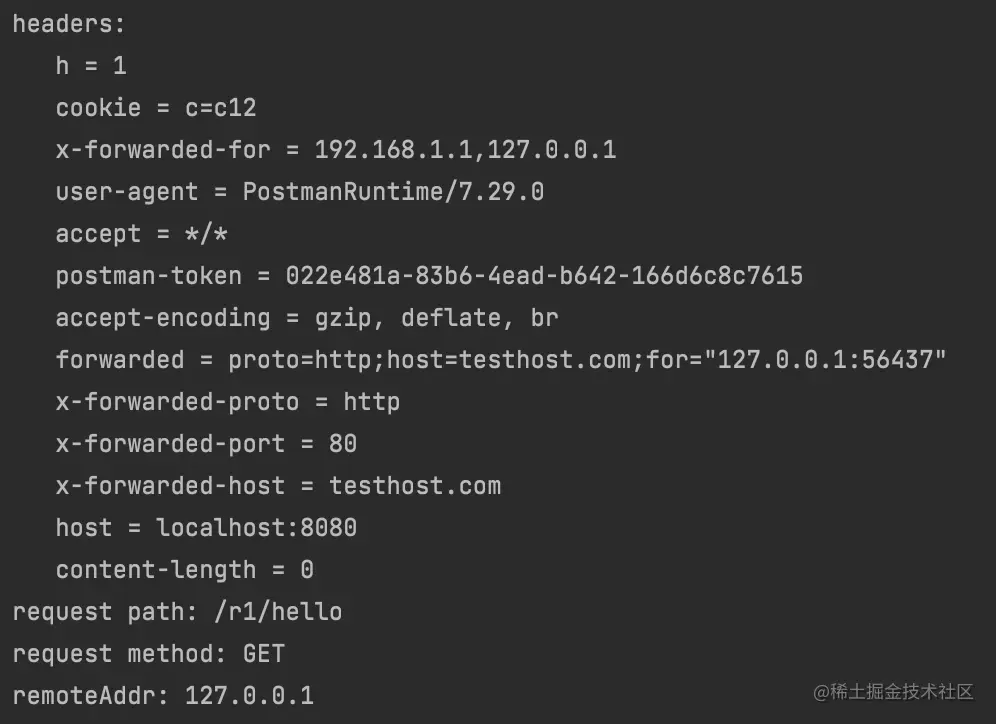The image size is (996, 724).
Task: Click the 'postman-token' header key name
Action: (149, 276)
